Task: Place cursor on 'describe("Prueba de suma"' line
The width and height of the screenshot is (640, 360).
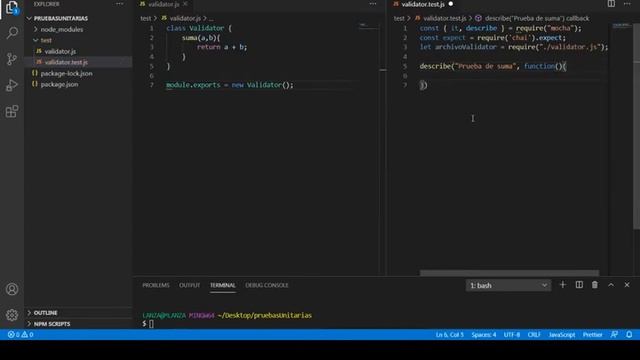Action: [x=493, y=66]
